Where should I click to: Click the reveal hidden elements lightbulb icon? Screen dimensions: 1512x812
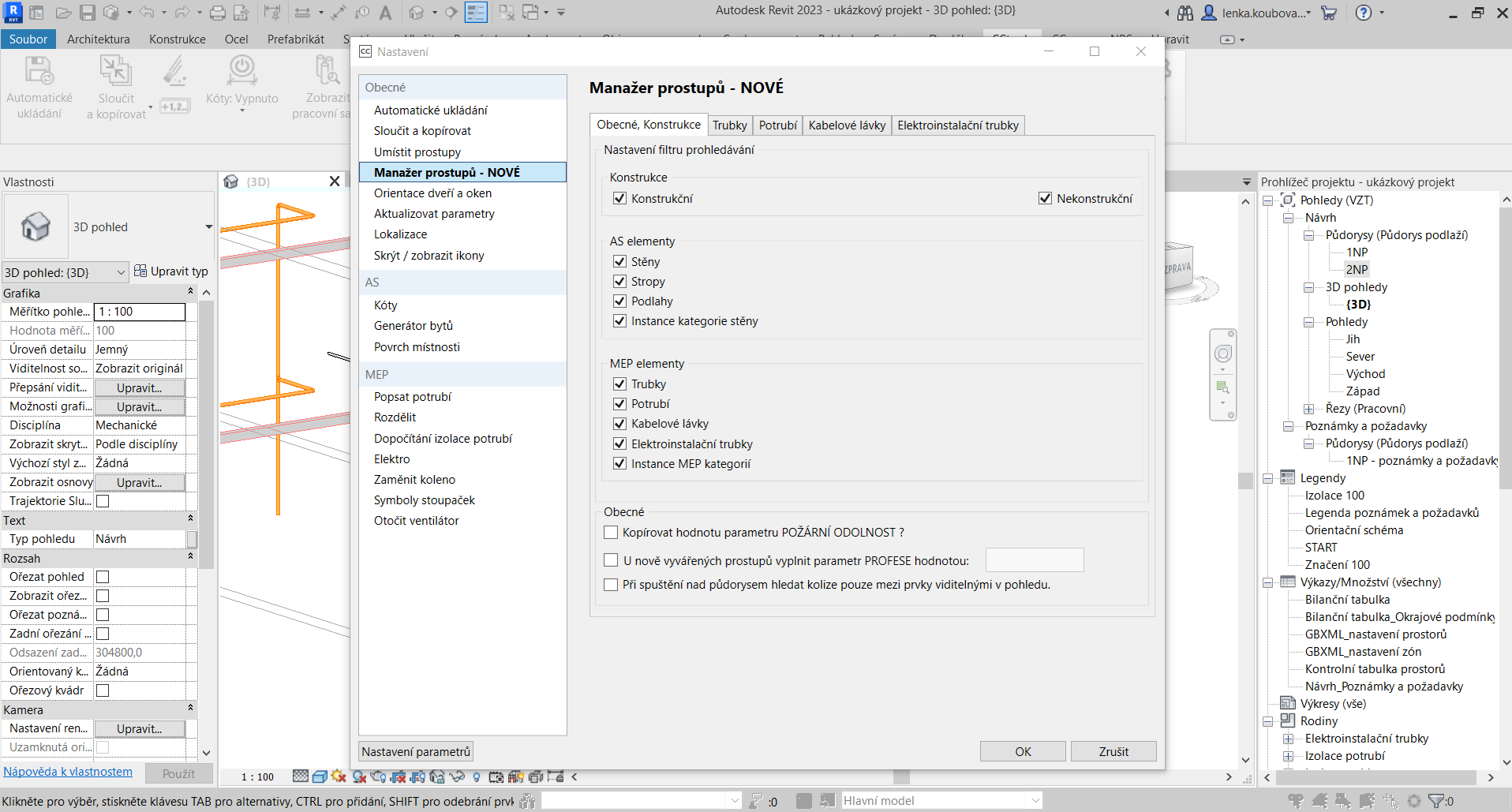(476, 776)
